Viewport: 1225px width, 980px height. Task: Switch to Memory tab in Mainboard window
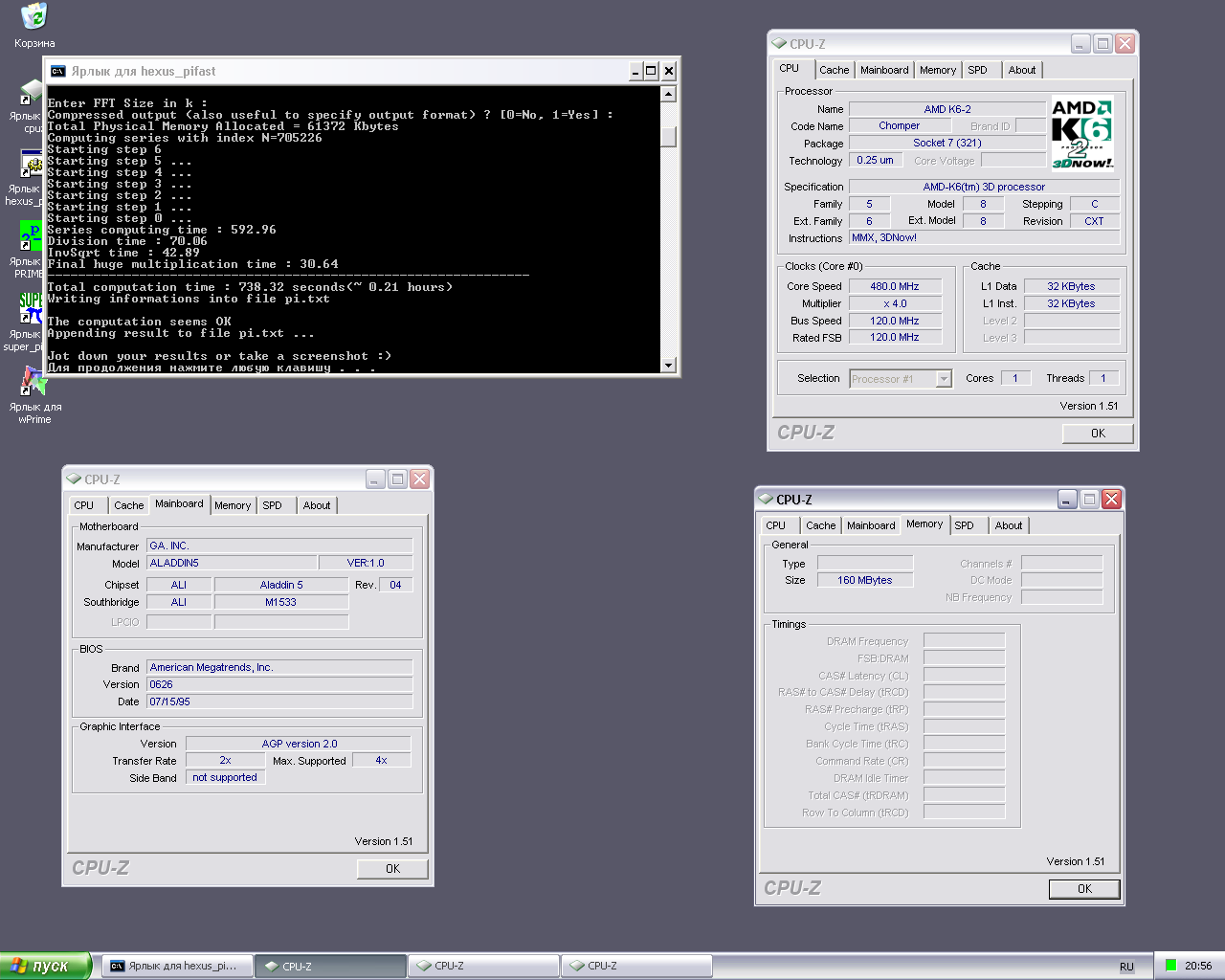(x=233, y=505)
